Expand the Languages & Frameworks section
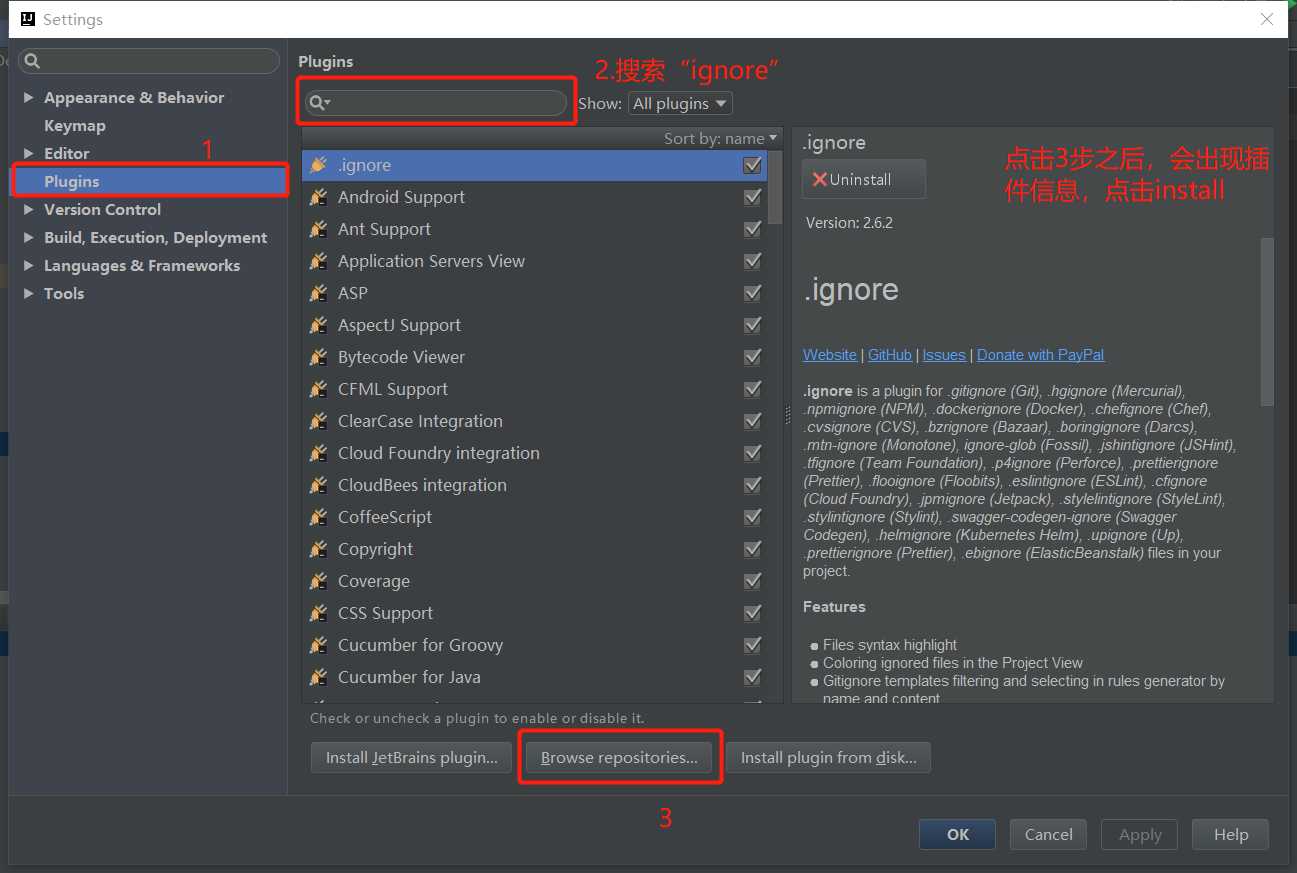Image resolution: width=1297 pixels, height=873 pixels. [28, 265]
